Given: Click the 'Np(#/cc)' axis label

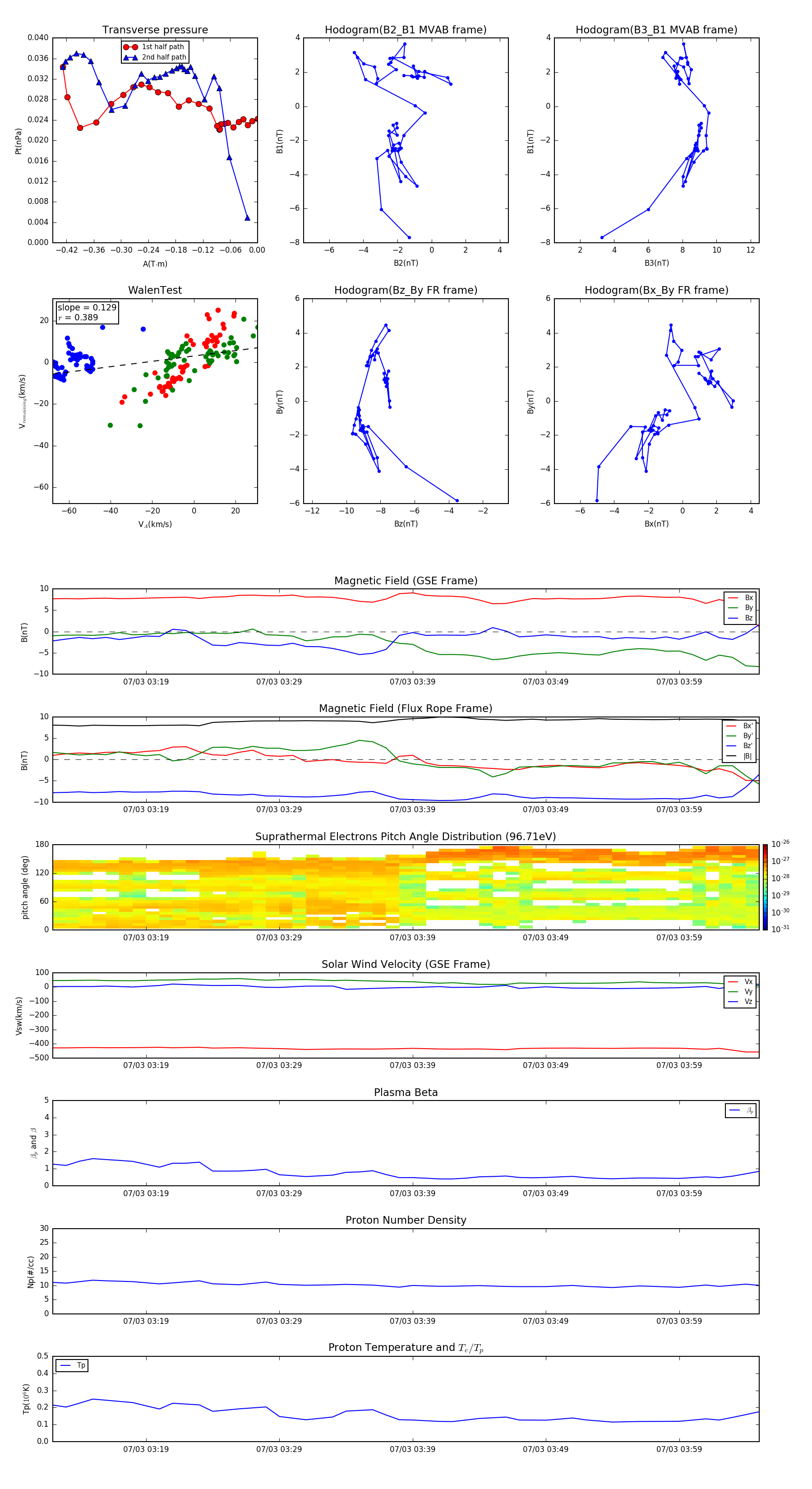Looking at the screenshot, I should [x=31, y=1272].
